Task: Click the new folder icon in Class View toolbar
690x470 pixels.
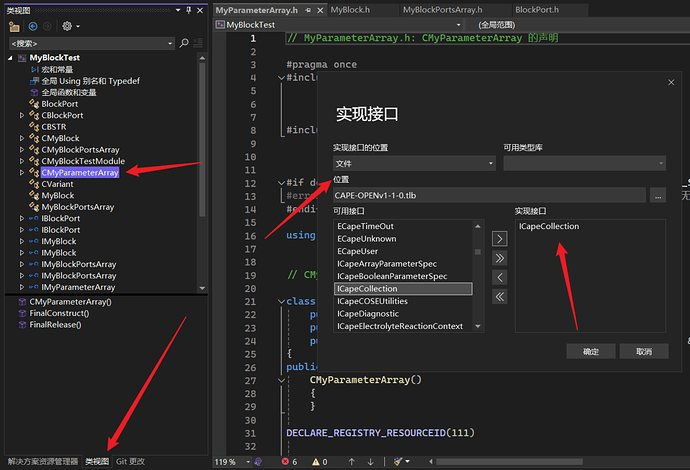Action: click(15, 27)
